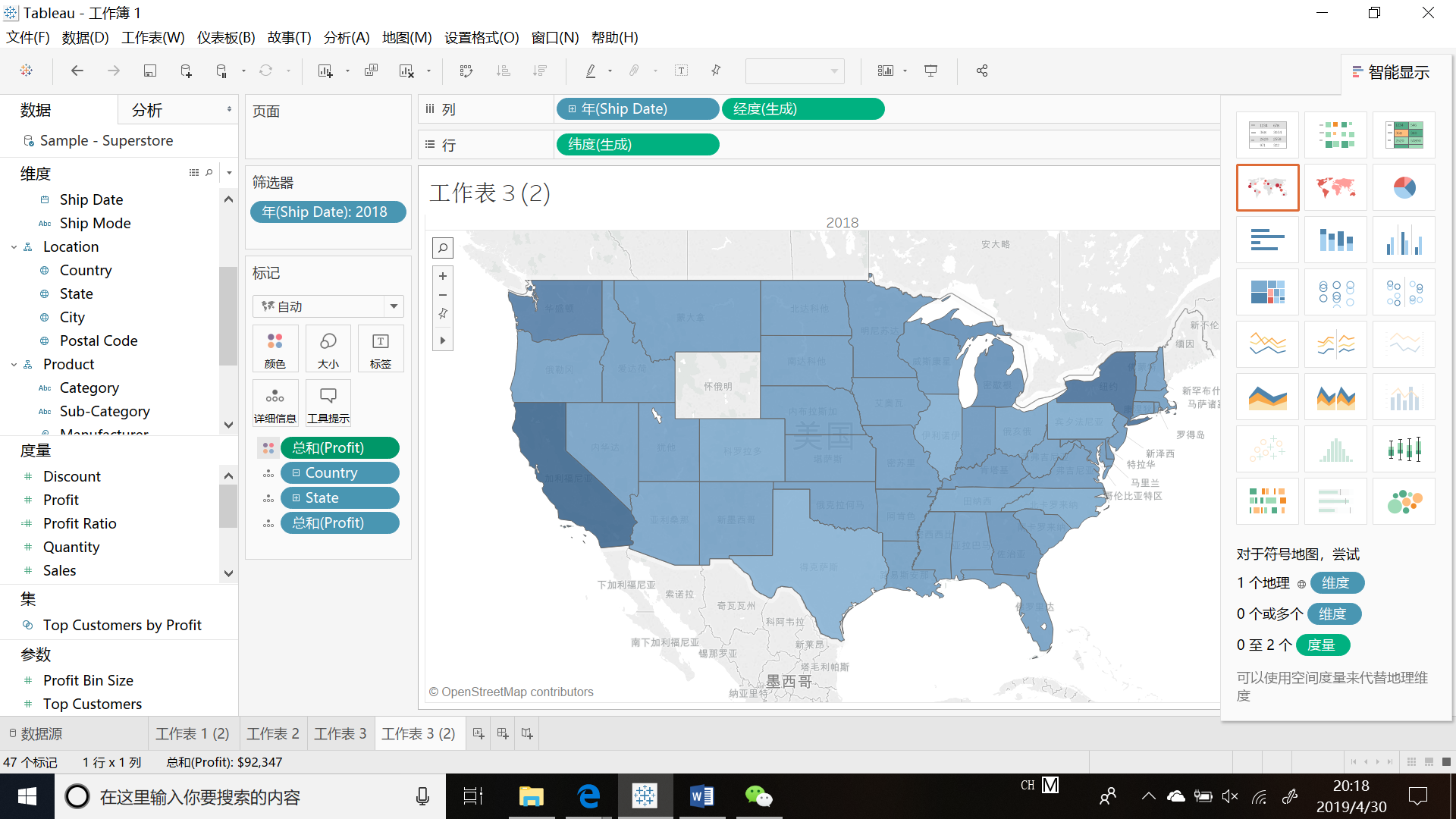Click the presentation mode toolbar icon

(930, 71)
